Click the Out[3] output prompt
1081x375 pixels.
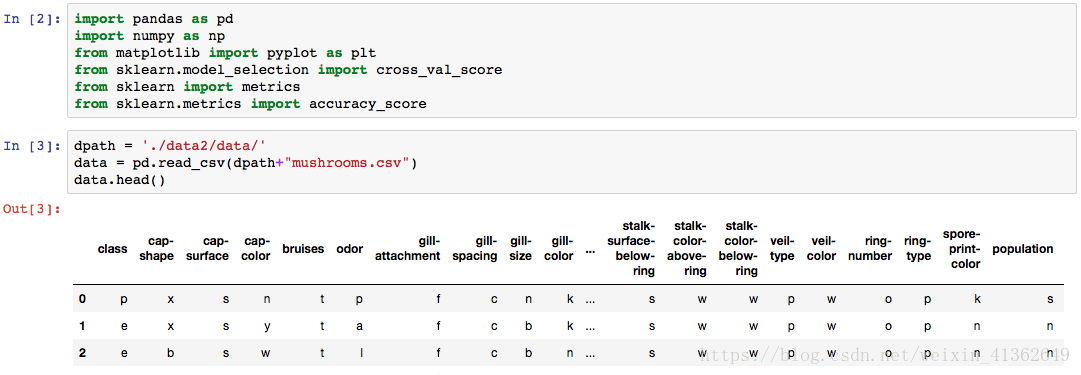[32, 208]
